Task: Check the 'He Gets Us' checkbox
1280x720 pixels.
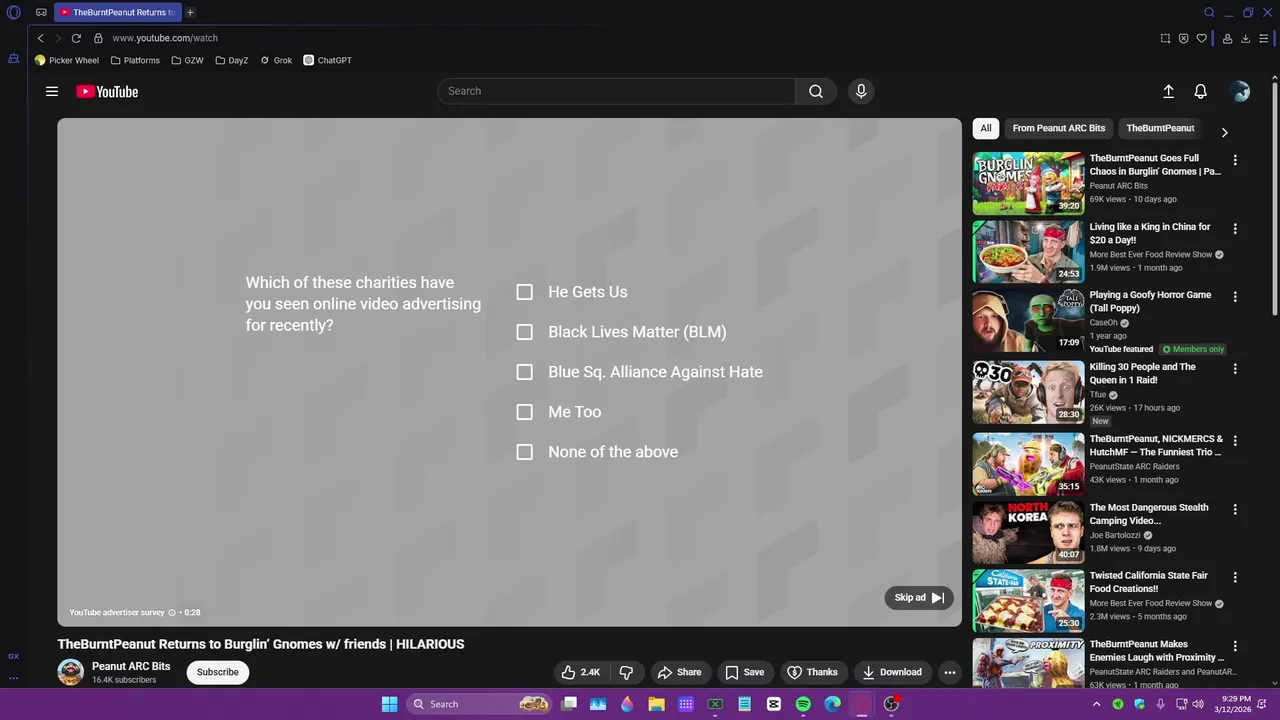Action: 524,292
